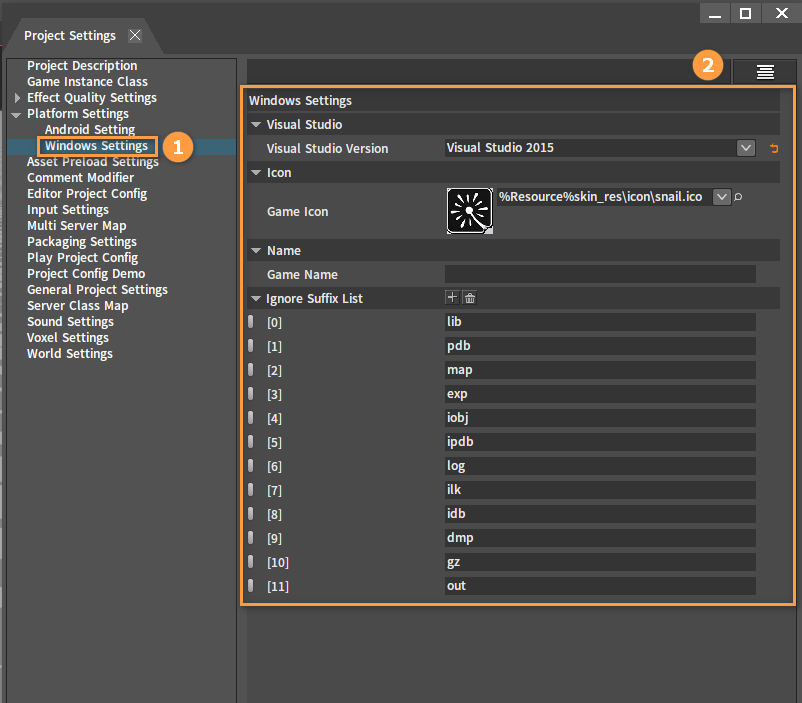Select Sound Settings in the sidebar
This screenshot has height=703, width=802.
[70, 321]
